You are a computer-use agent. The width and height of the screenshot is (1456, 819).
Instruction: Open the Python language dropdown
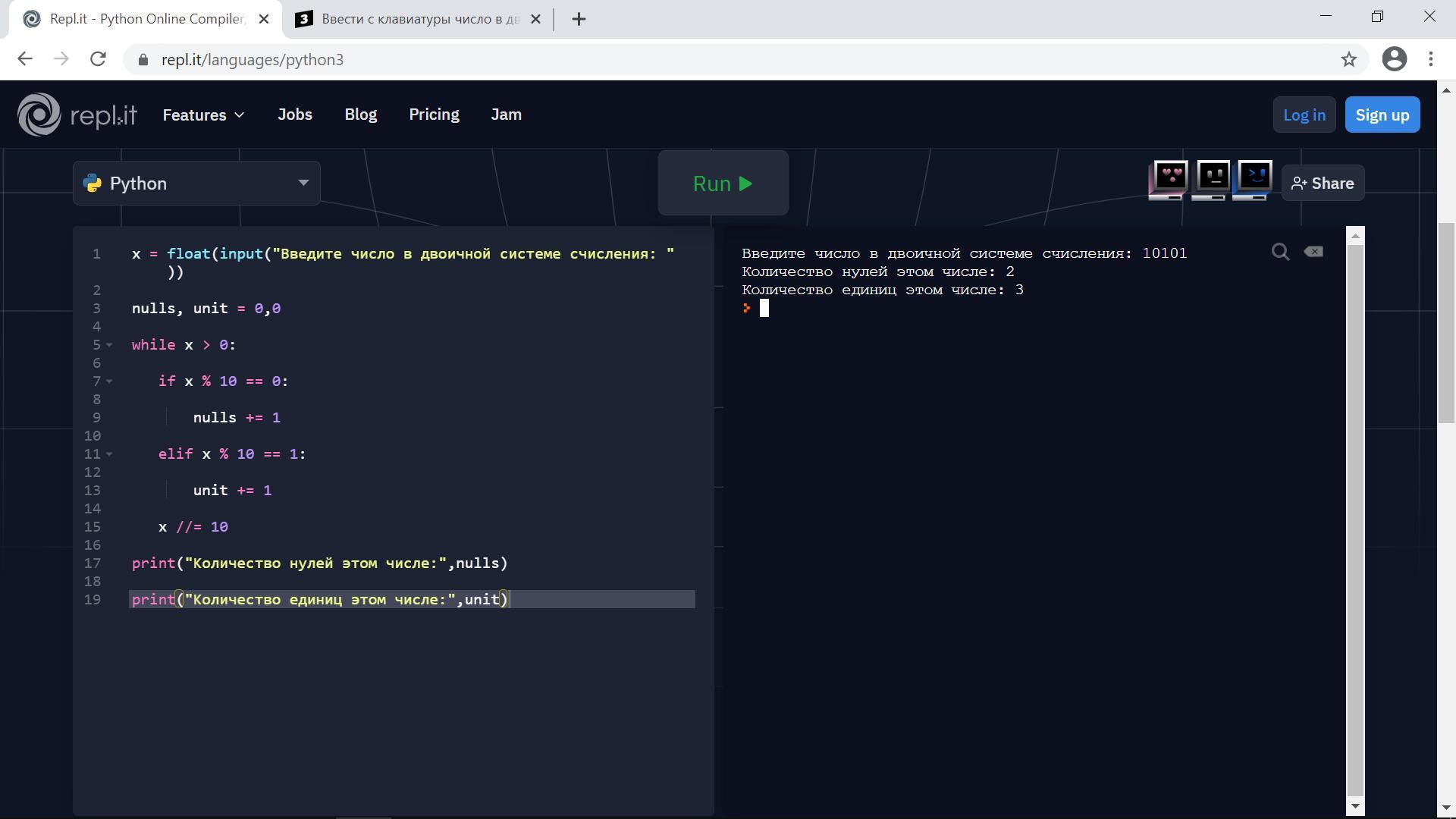coord(196,184)
